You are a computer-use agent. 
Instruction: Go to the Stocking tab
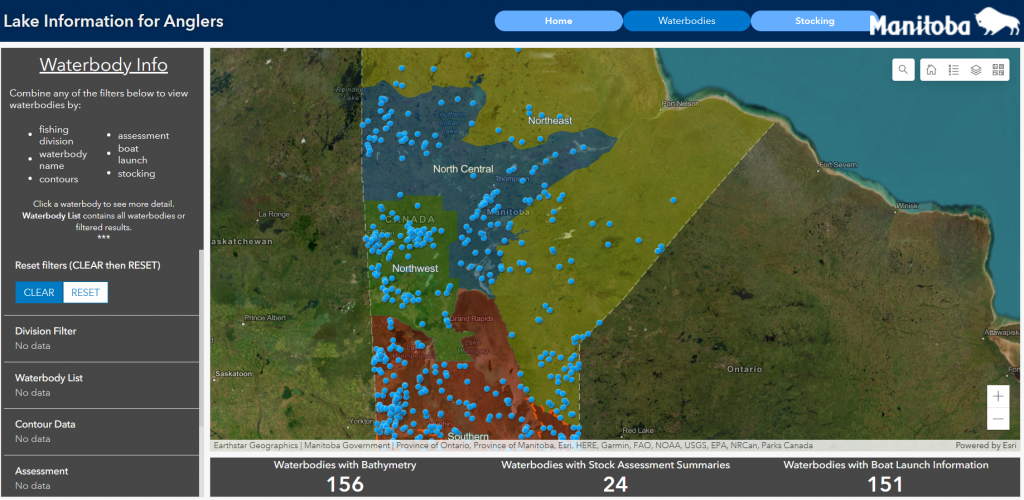coord(814,21)
